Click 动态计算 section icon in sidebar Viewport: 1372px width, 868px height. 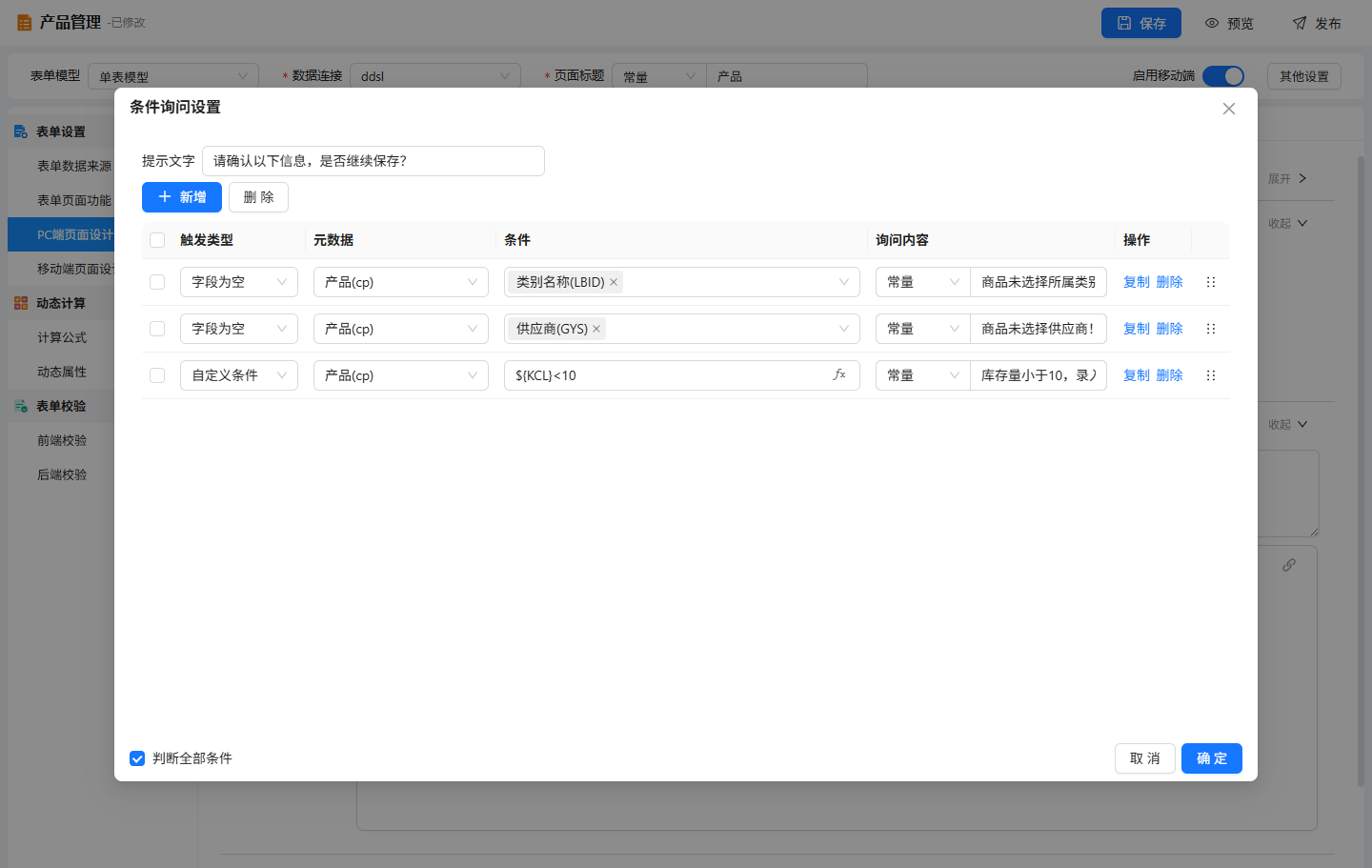pyautogui.click(x=21, y=303)
